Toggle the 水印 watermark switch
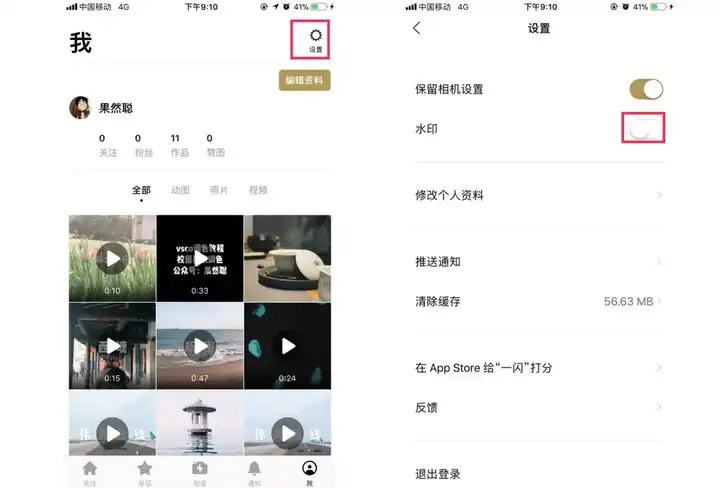The height and width of the screenshot is (488, 720). (x=645, y=129)
